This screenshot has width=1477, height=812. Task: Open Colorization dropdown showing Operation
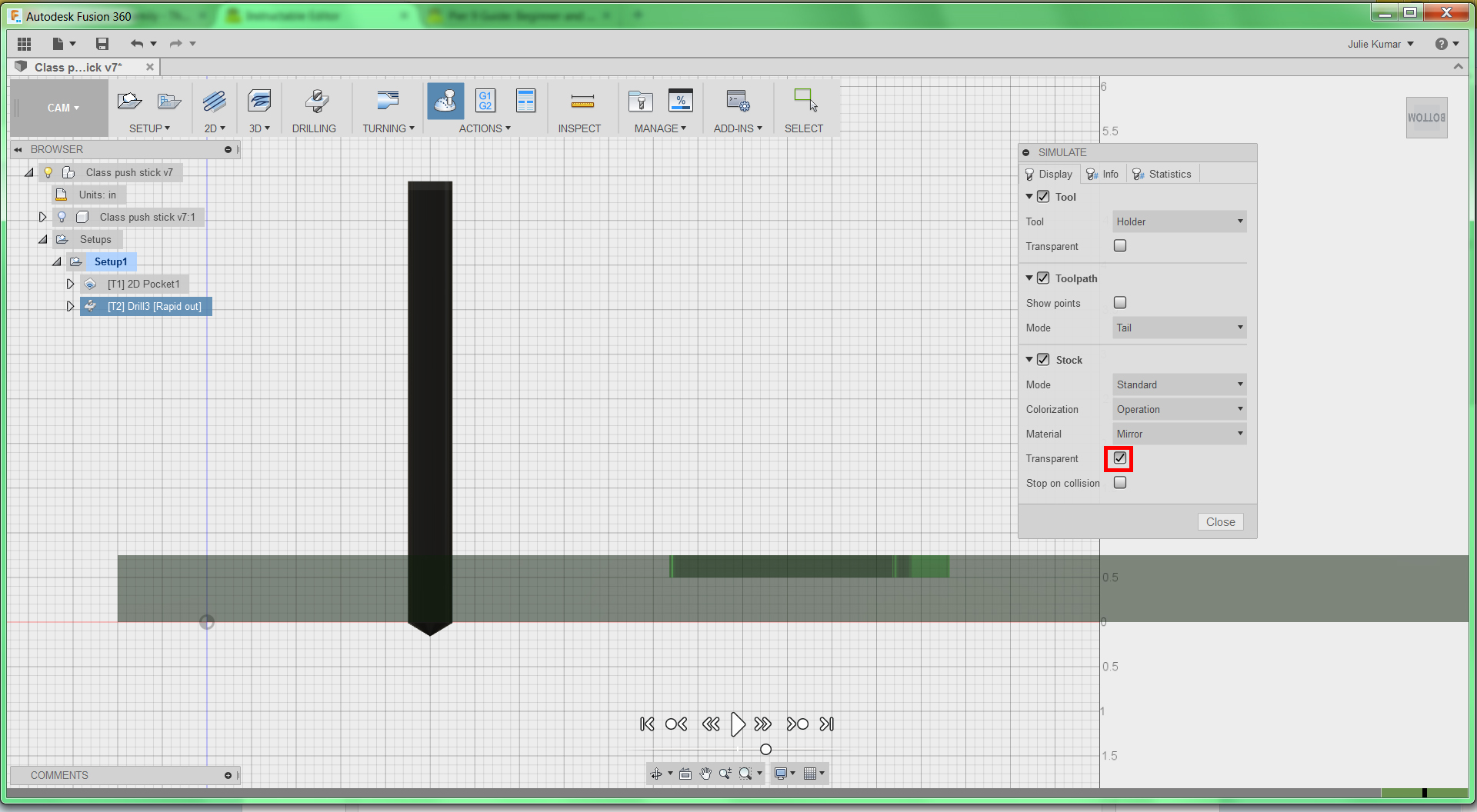1179,409
